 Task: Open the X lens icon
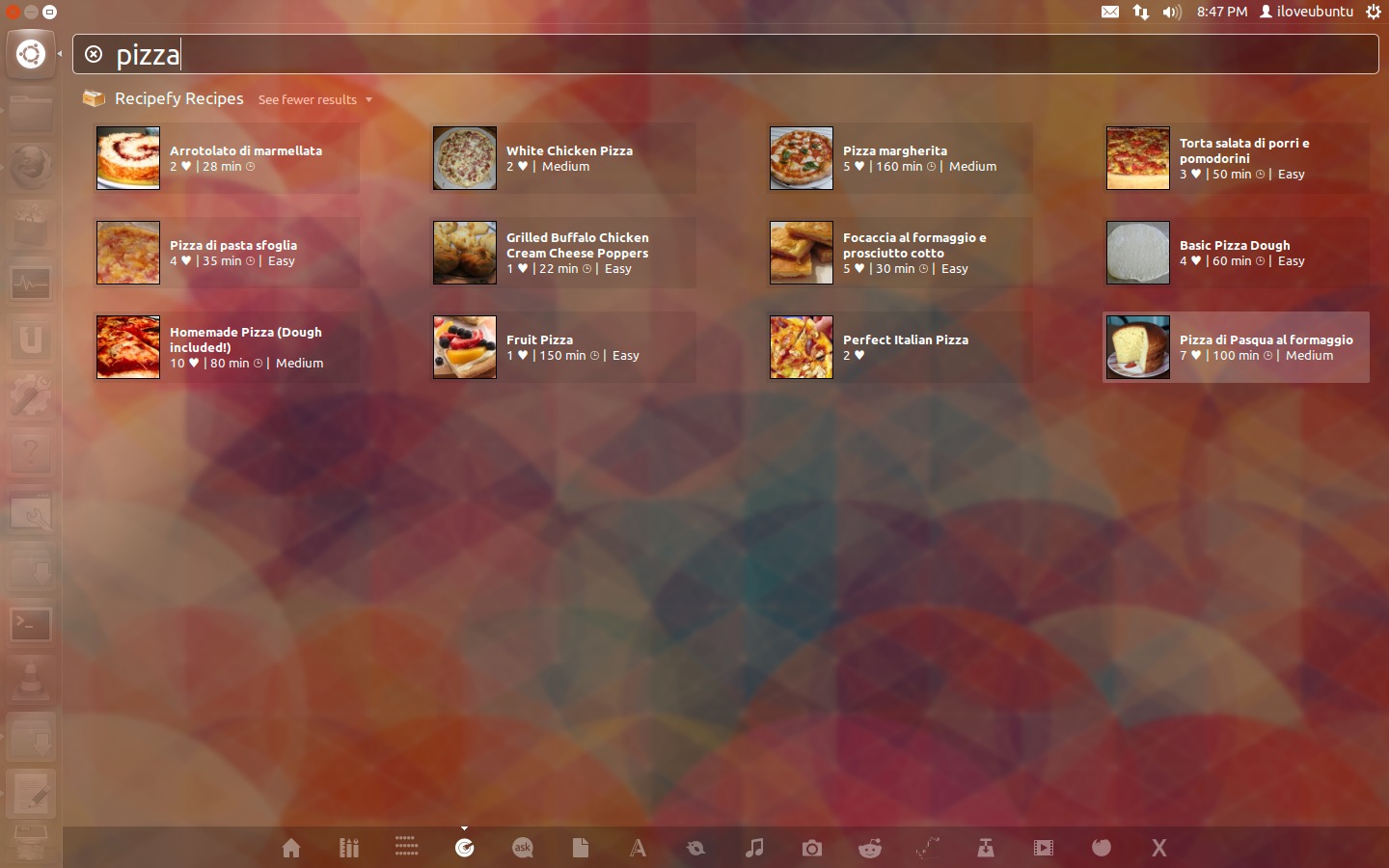1158,848
